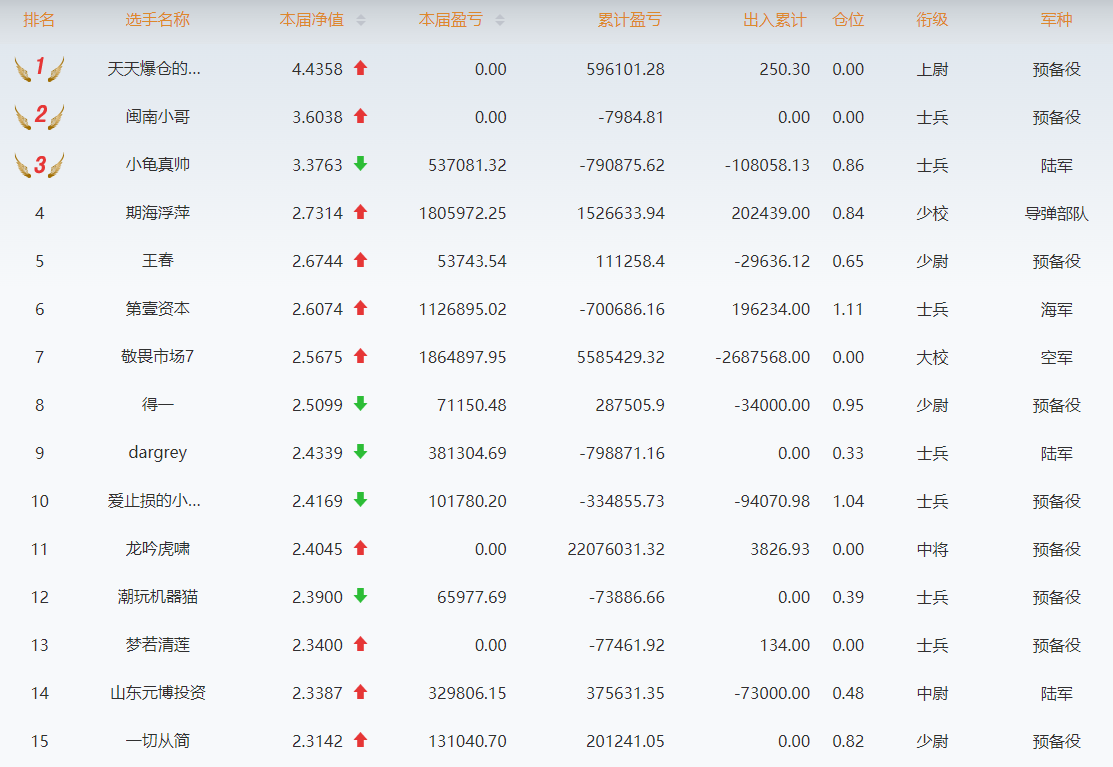Click red up arrow beside 2.6744

click(361, 260)
